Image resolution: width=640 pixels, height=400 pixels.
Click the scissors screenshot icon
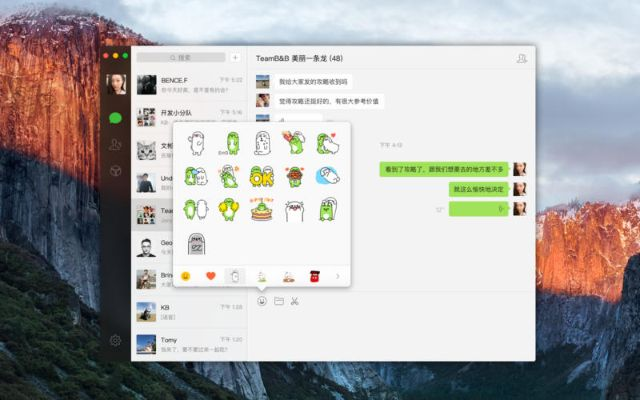295,301
